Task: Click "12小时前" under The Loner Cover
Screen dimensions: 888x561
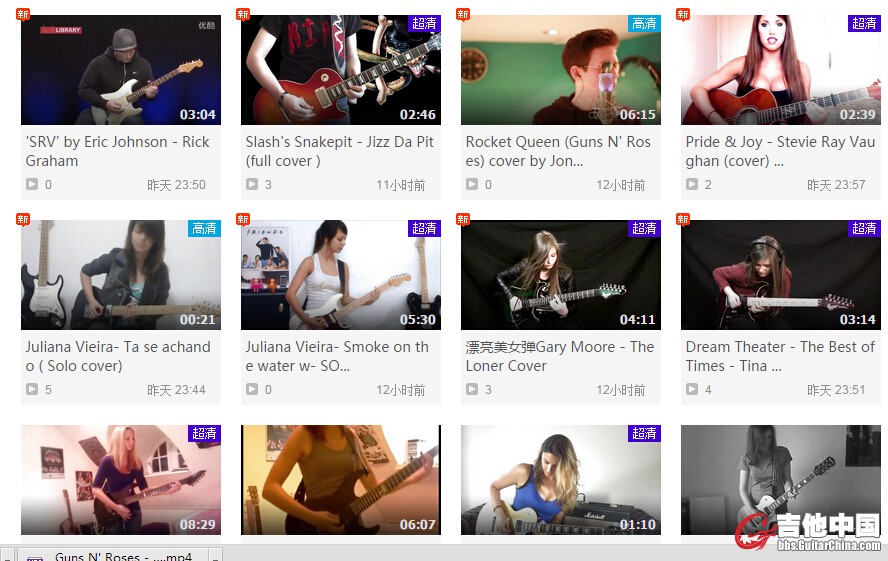Action: (x=621, y=389)
